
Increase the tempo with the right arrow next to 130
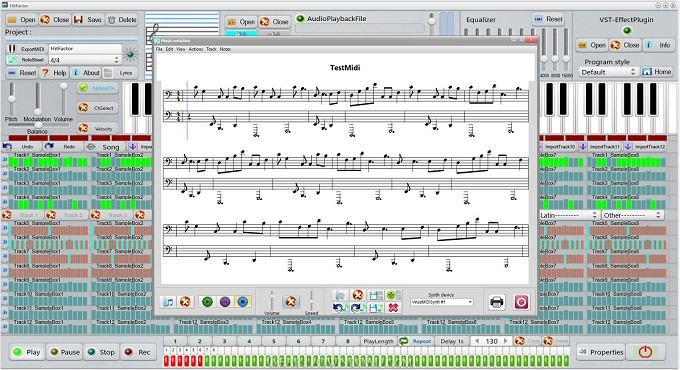point(506,341)
